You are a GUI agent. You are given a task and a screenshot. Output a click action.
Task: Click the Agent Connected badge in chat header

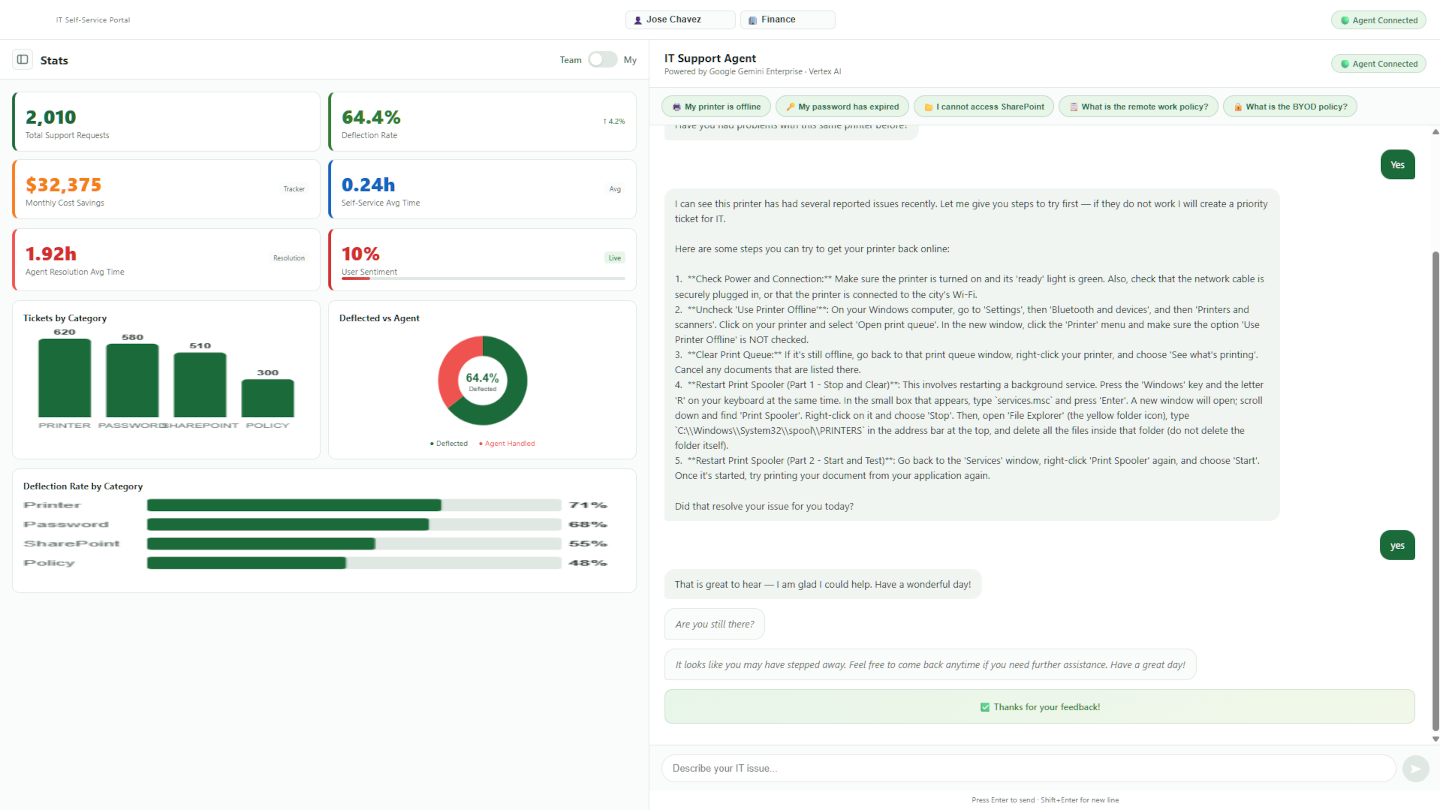[1379, 64]
